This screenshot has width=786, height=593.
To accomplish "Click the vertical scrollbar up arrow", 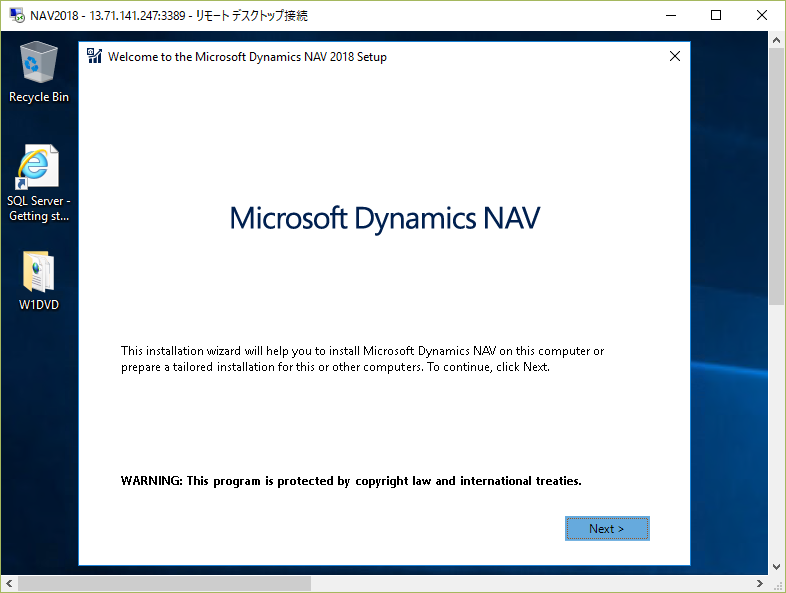I will 776,40.
